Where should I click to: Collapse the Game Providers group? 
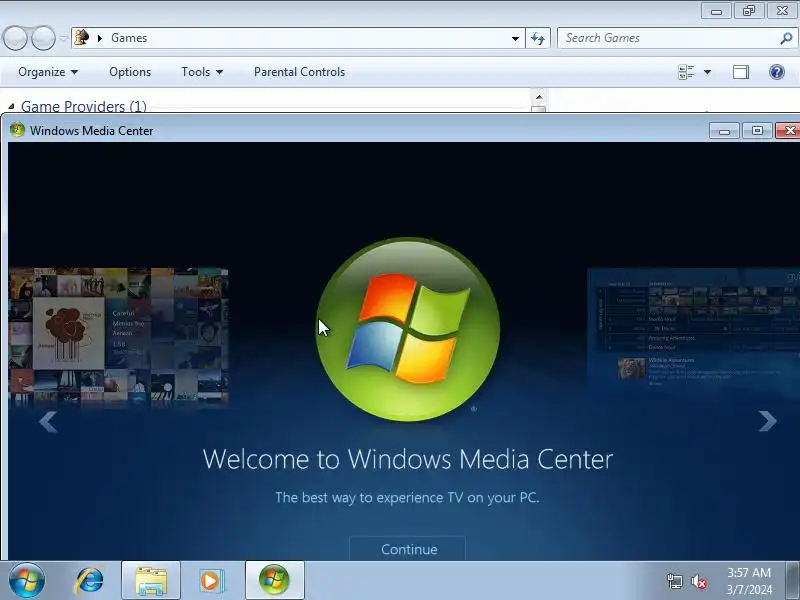pos(11,106)
